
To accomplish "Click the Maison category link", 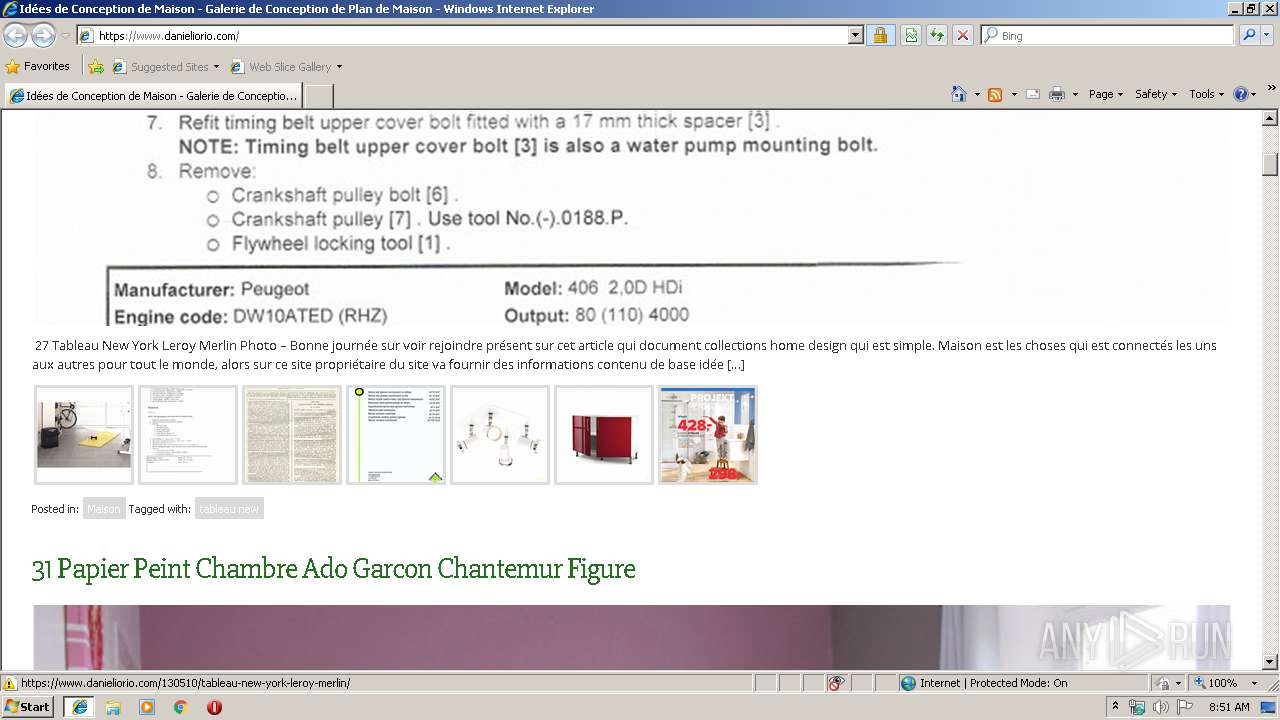I will pos(103,509).
